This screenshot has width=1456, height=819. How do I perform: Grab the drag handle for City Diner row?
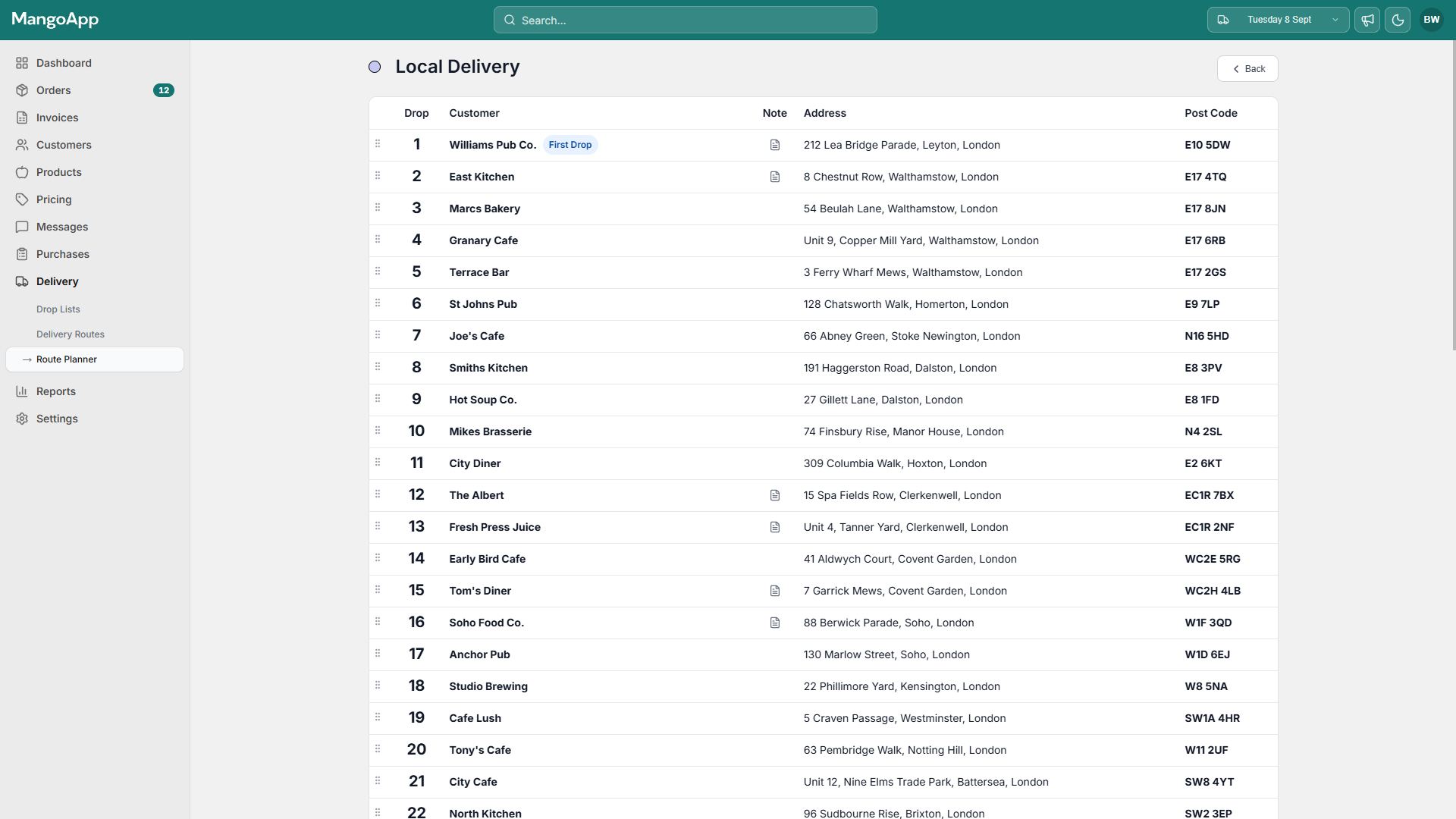pos(378,463)
